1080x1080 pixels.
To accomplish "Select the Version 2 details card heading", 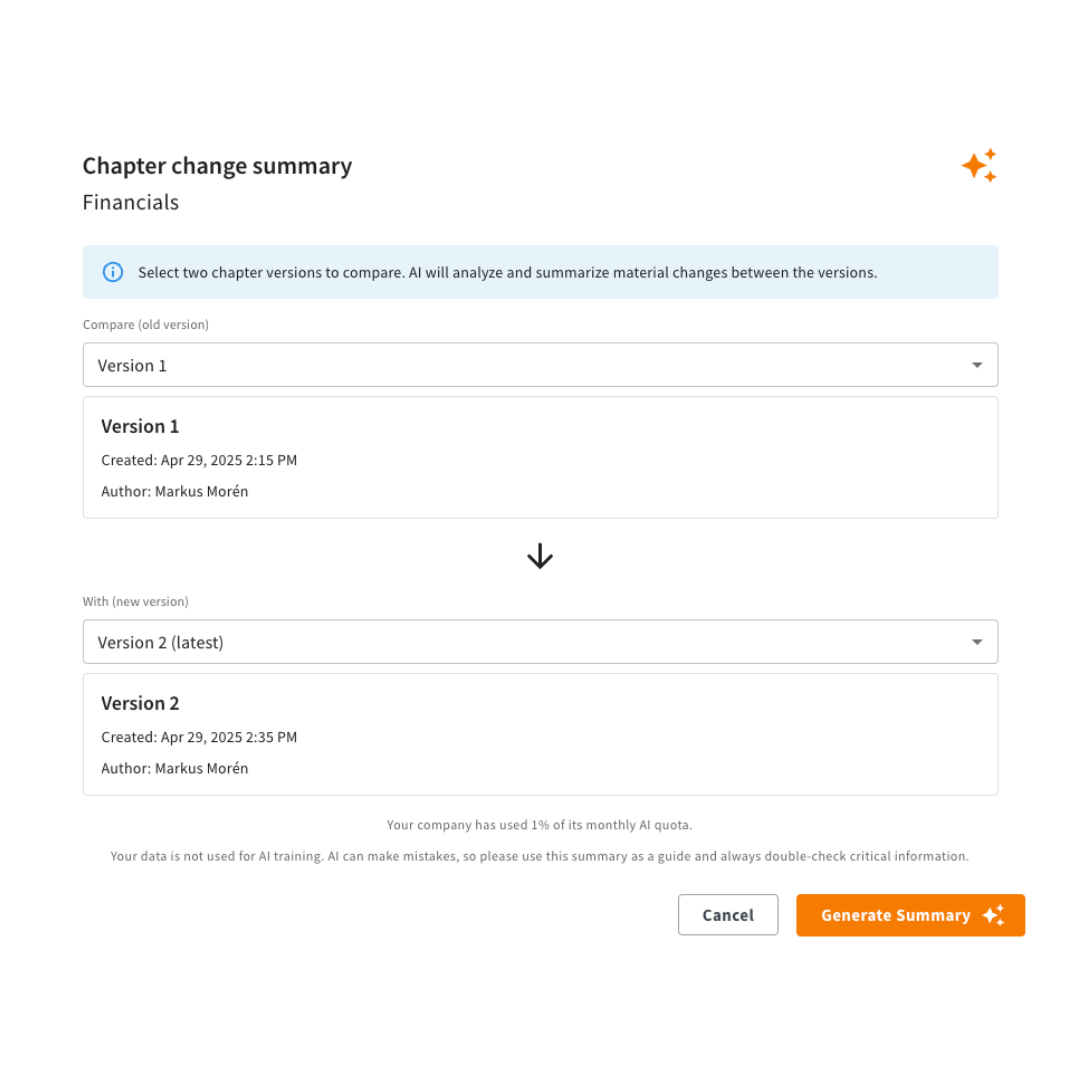I will [140, 703].
